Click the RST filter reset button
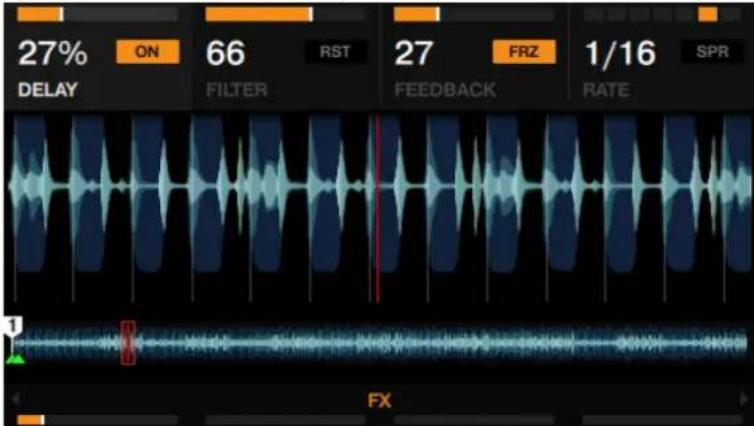The image size is (754, 426). pyautogui.click(x=335, y=51)
